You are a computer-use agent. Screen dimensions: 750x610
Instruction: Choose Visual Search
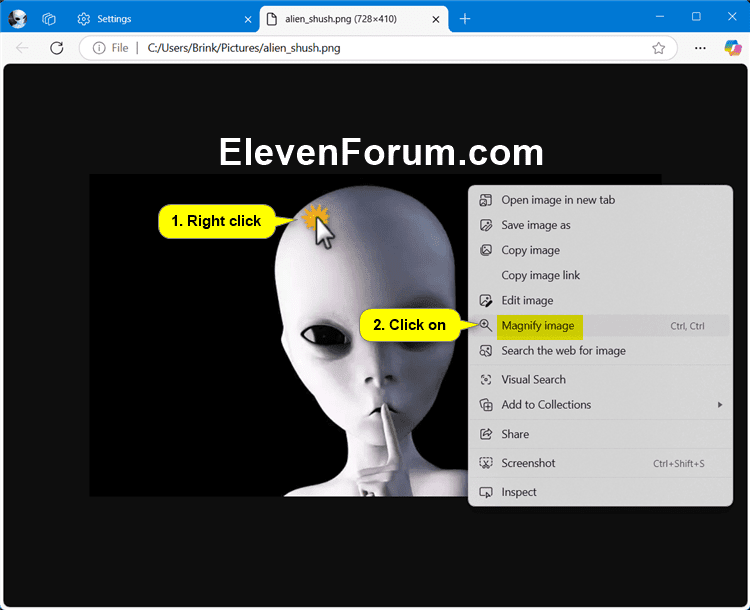coord(600,379)
